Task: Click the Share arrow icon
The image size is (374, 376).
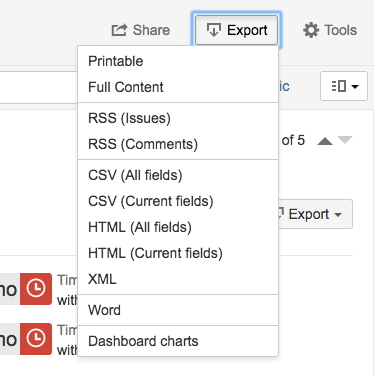Action: click(x=119, y=30)
